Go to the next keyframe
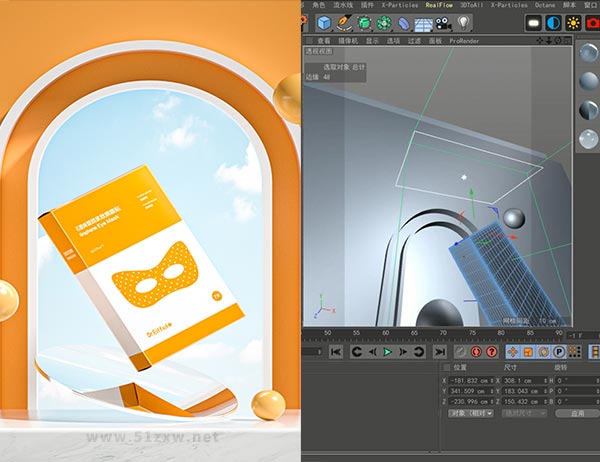 point(419,352)
